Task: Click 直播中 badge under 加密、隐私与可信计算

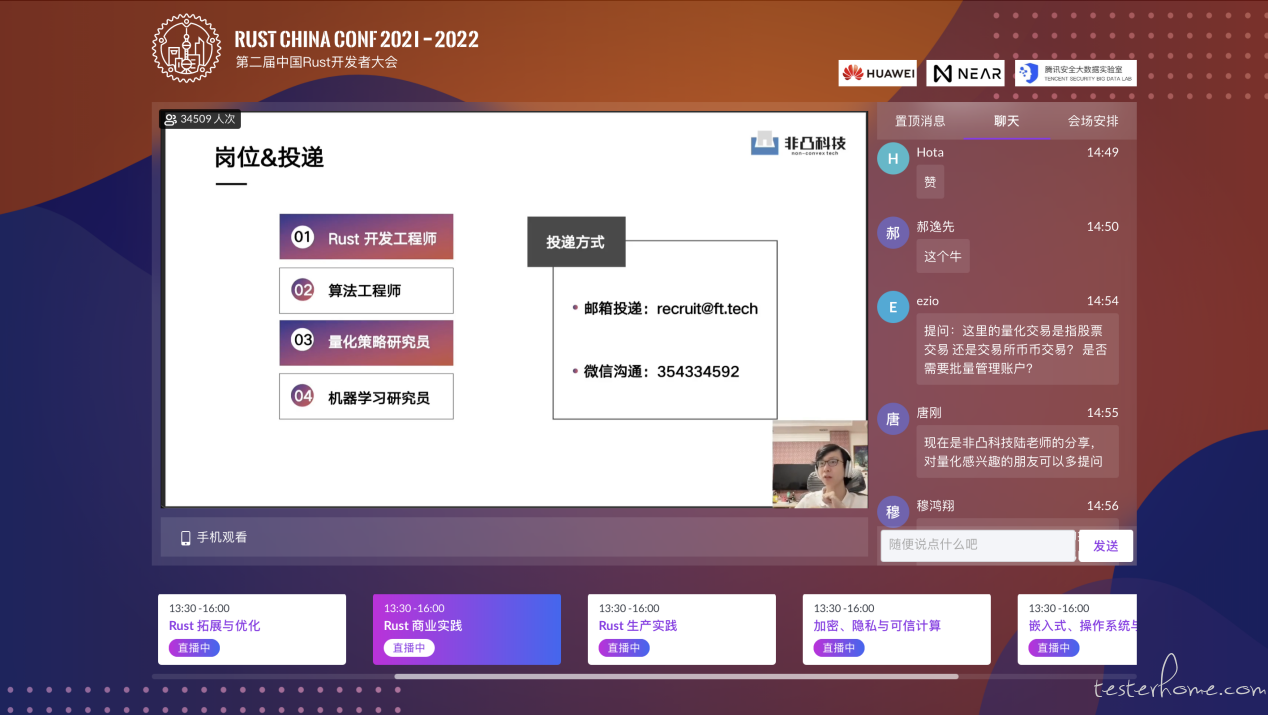Action: 839,648
